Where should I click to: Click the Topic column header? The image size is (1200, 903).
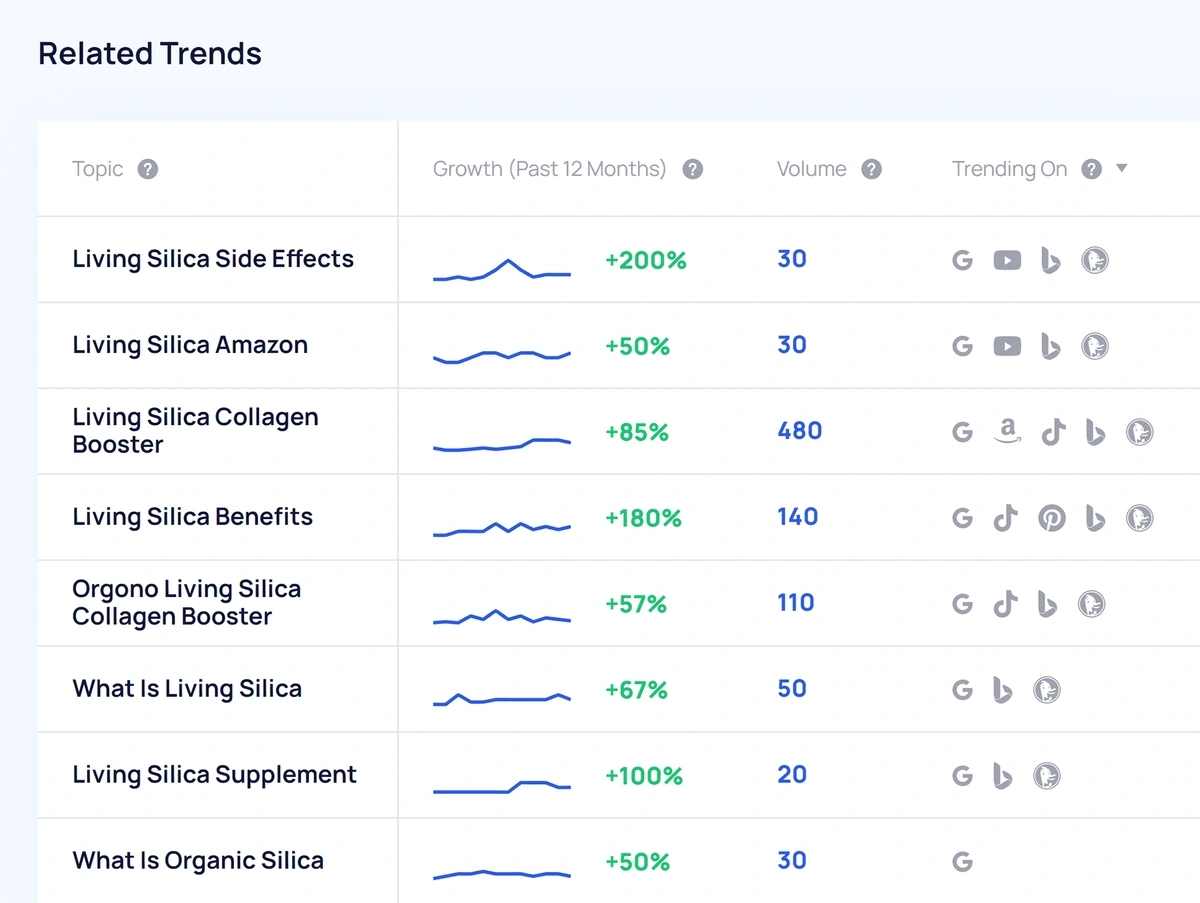(x=98, y=169)
